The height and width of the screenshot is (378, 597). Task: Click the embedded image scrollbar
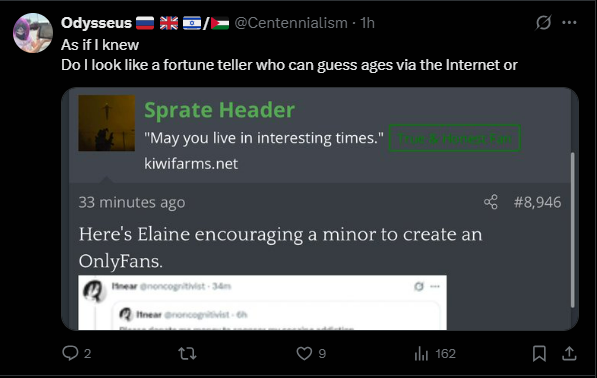click(572, 230)
